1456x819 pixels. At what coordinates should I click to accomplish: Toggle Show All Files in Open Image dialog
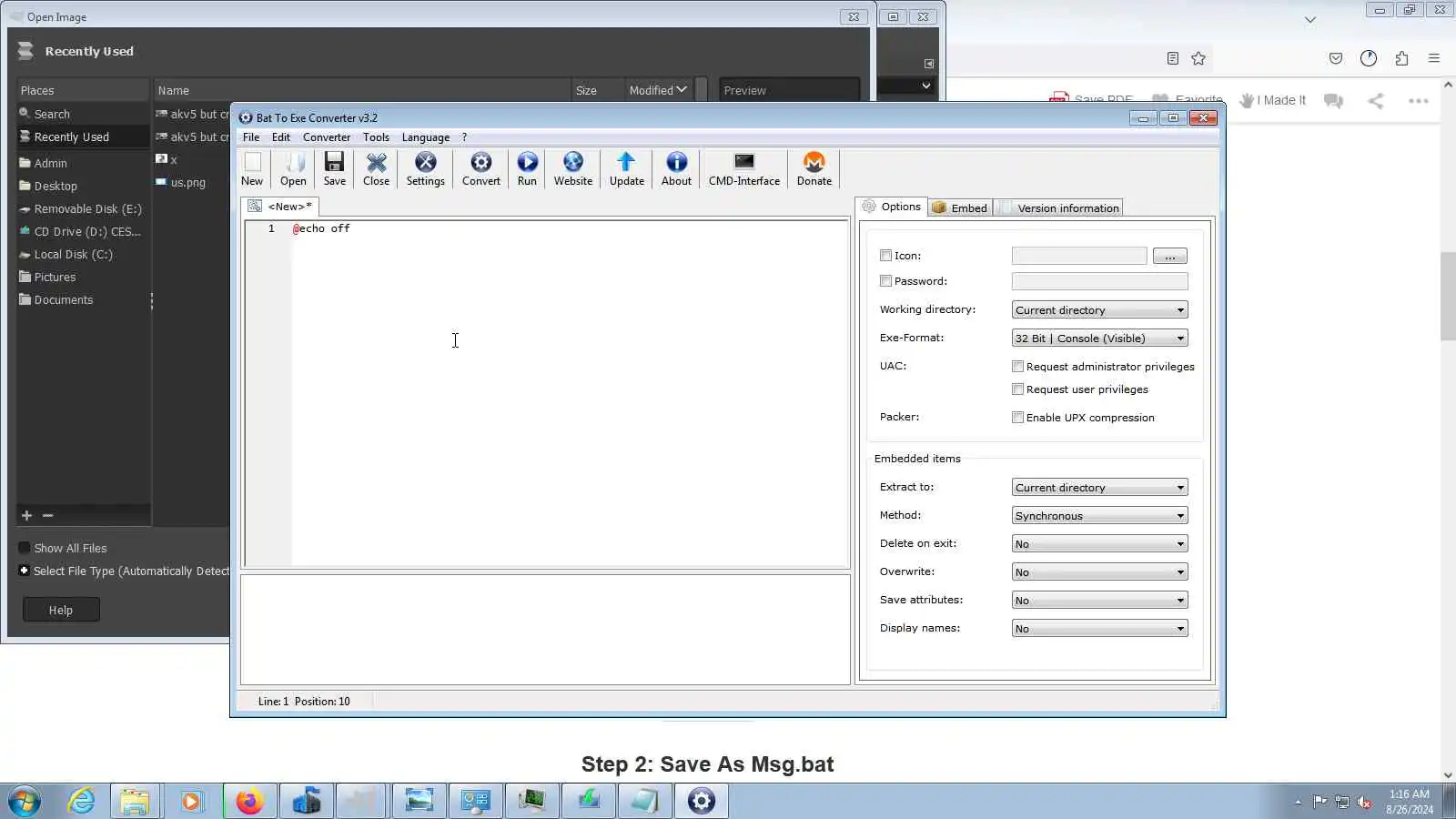click(x=25, y=548)
